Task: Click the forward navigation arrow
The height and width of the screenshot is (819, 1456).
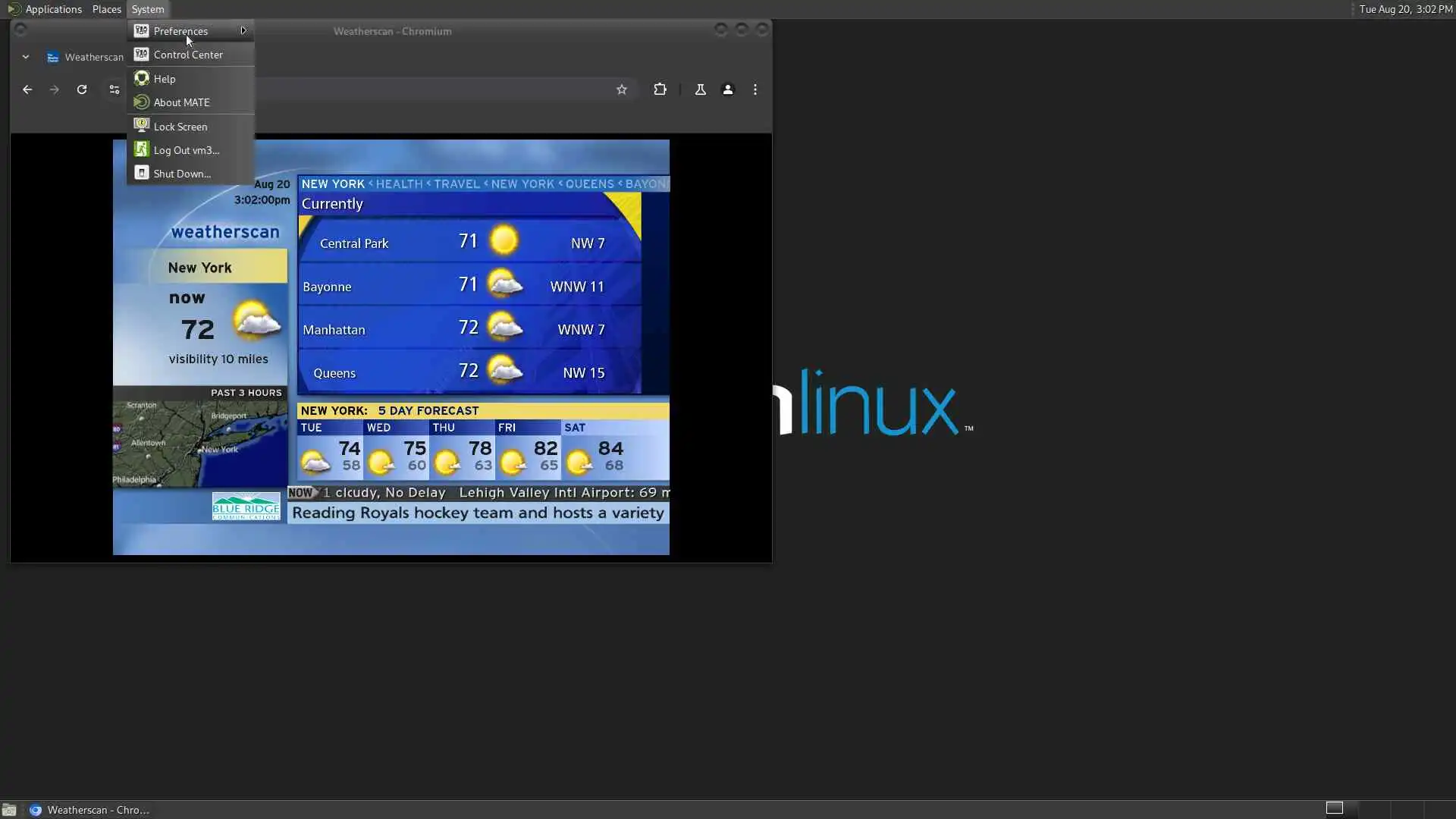Action: point(54,89)
